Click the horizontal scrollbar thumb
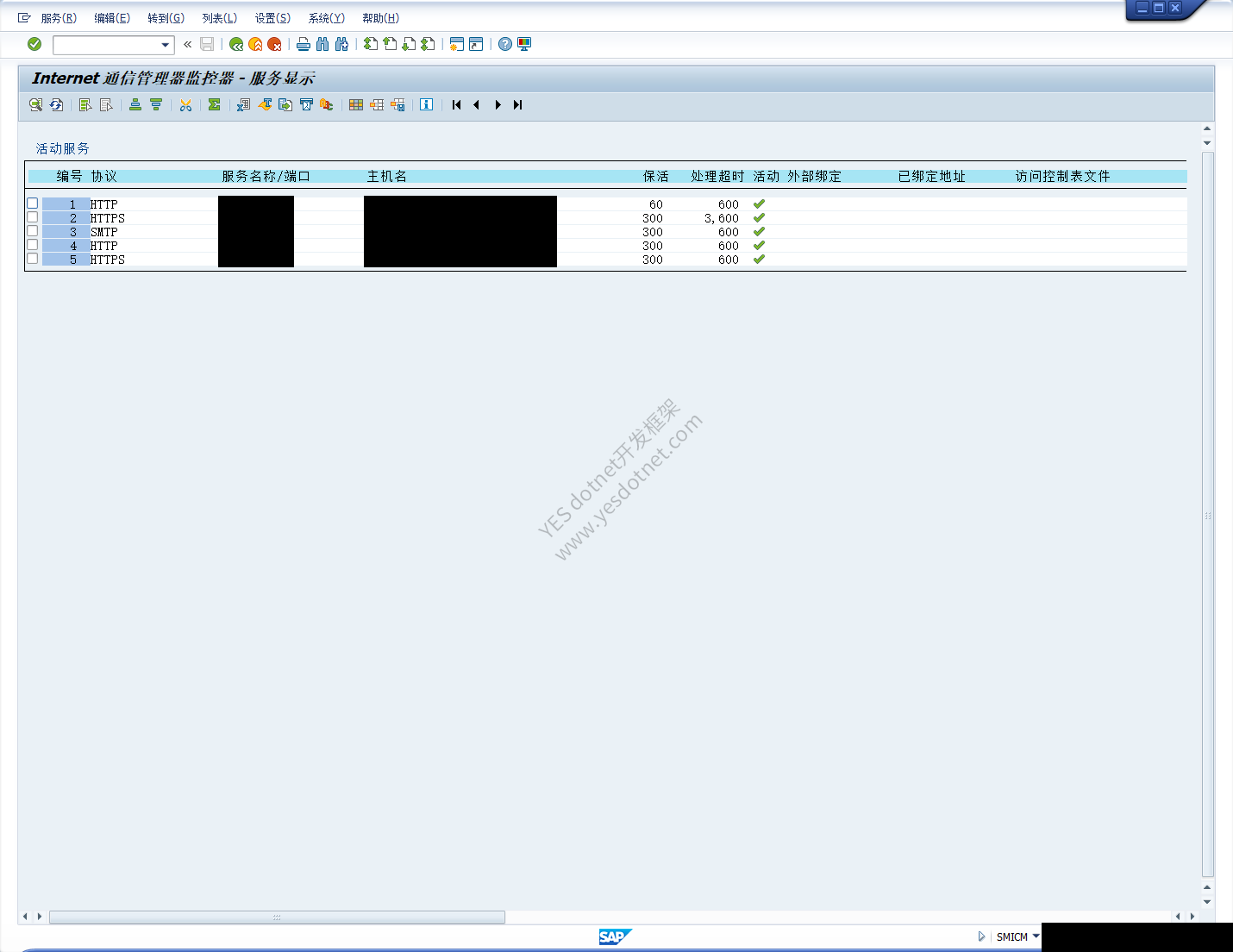Image resolution: width=1233 pixels, height=952 pixels. tap(277, 917)
